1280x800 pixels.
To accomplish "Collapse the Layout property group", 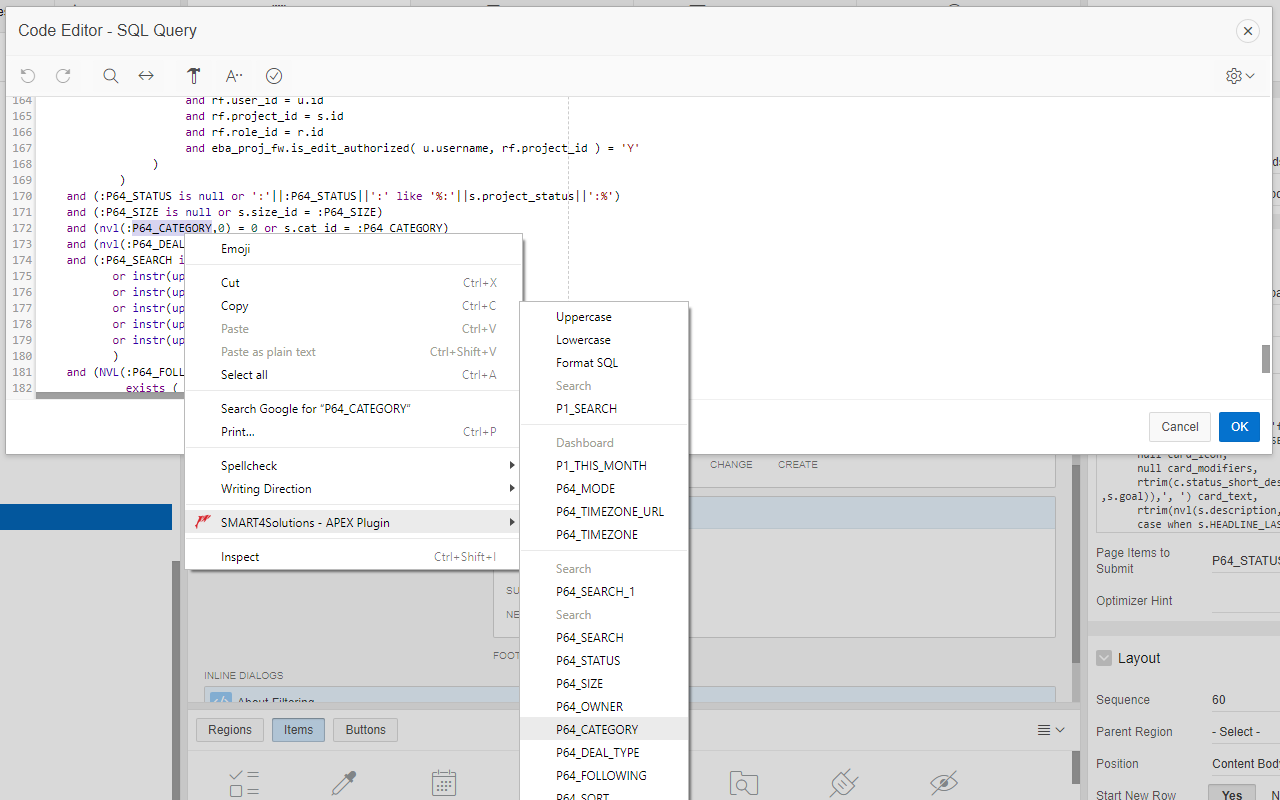I will 1104,658.
